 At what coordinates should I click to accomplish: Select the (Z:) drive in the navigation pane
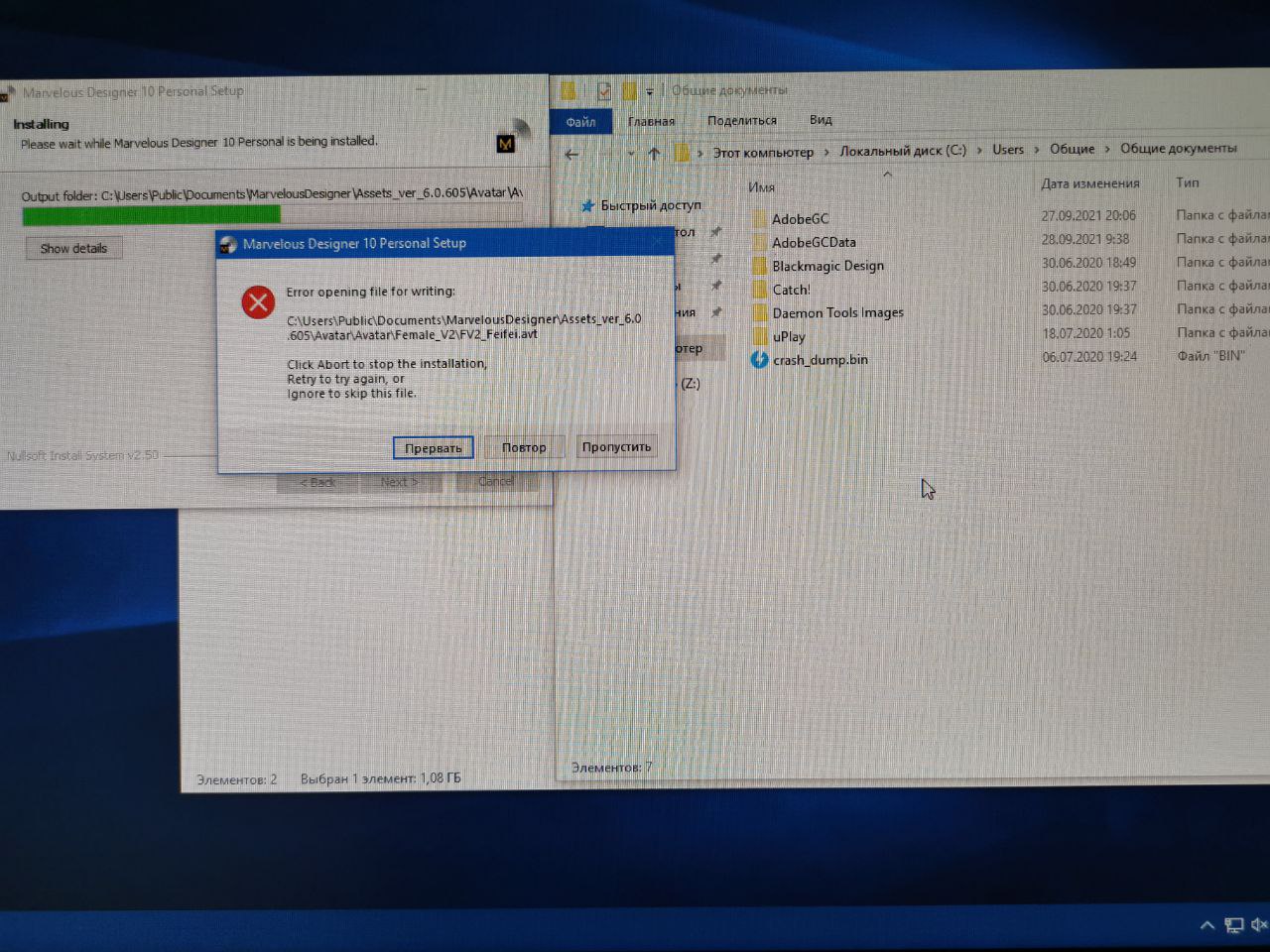690,383
